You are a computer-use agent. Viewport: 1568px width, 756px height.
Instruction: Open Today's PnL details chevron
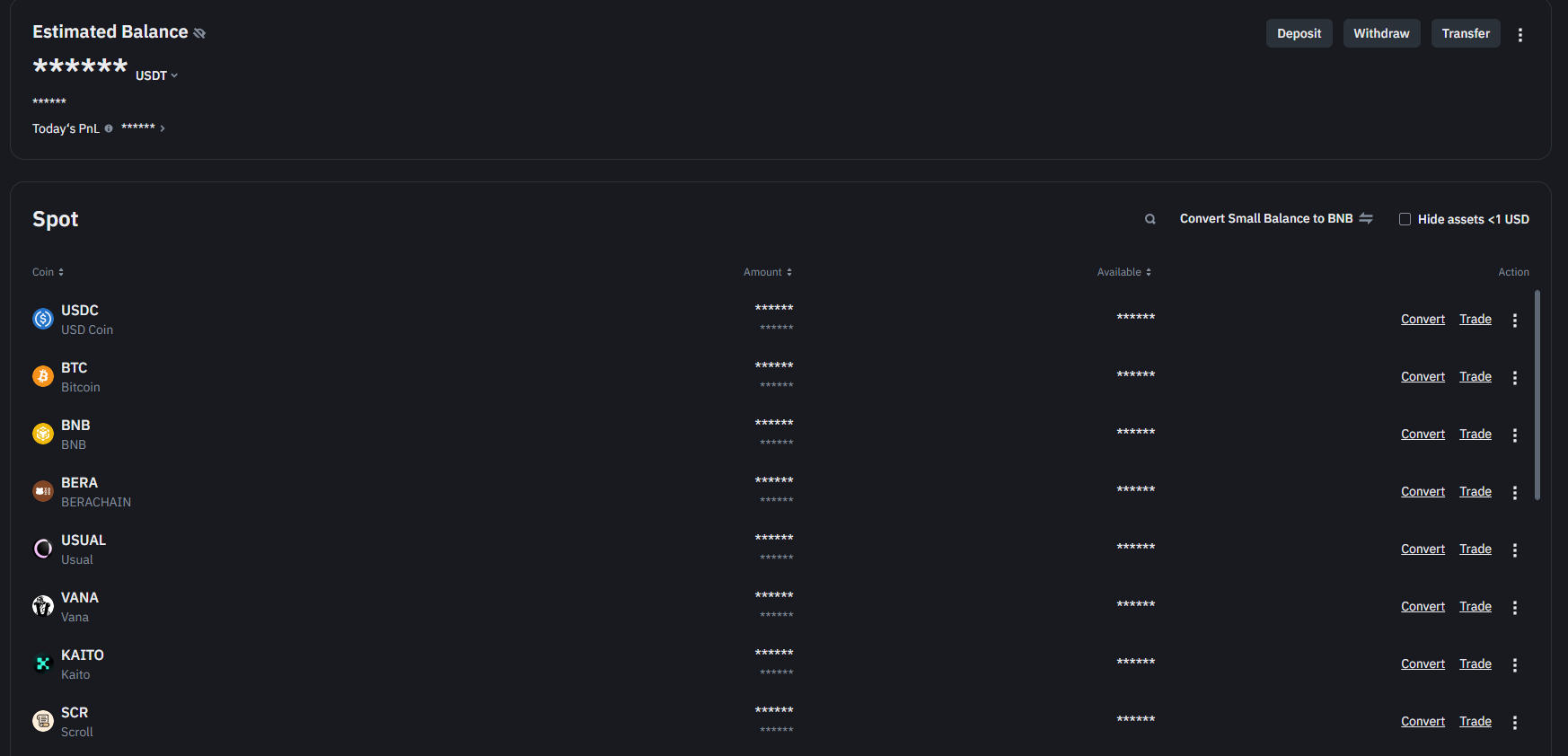(x=163, y=128)
